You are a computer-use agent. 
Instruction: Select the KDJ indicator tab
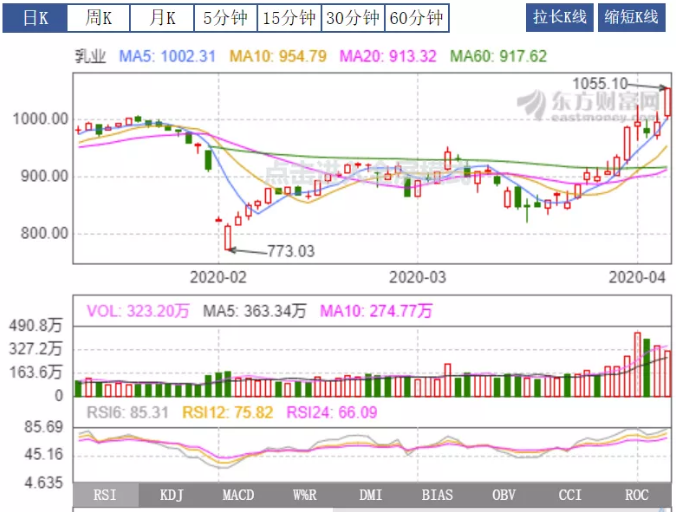(x=172, y=495)
